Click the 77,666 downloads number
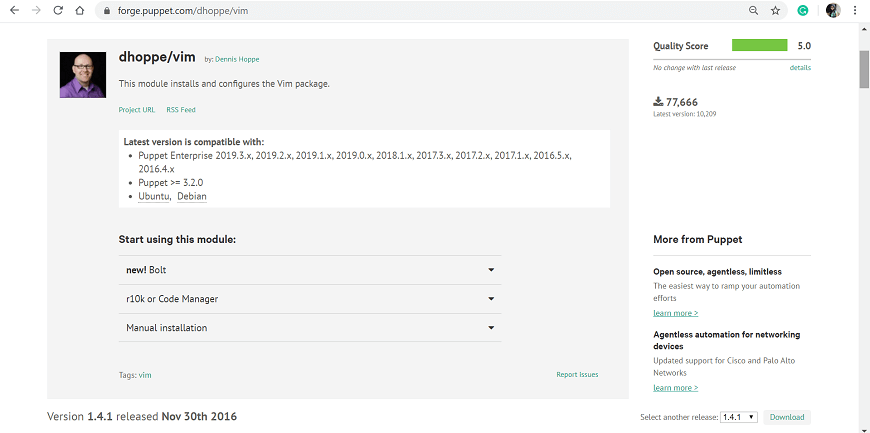The image size is (870, 433). click(682, 102)
